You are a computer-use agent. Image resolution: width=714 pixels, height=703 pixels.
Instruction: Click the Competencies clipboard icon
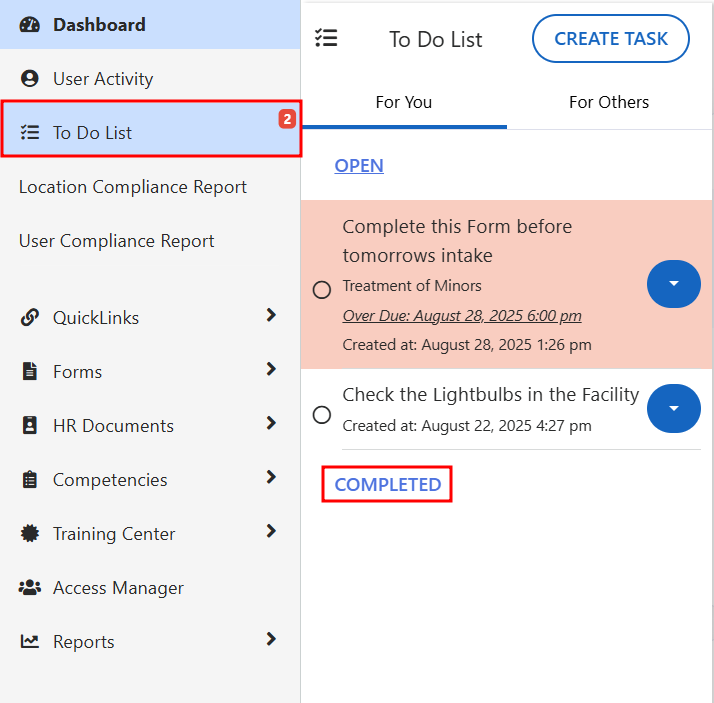click(x=30, y=480)
